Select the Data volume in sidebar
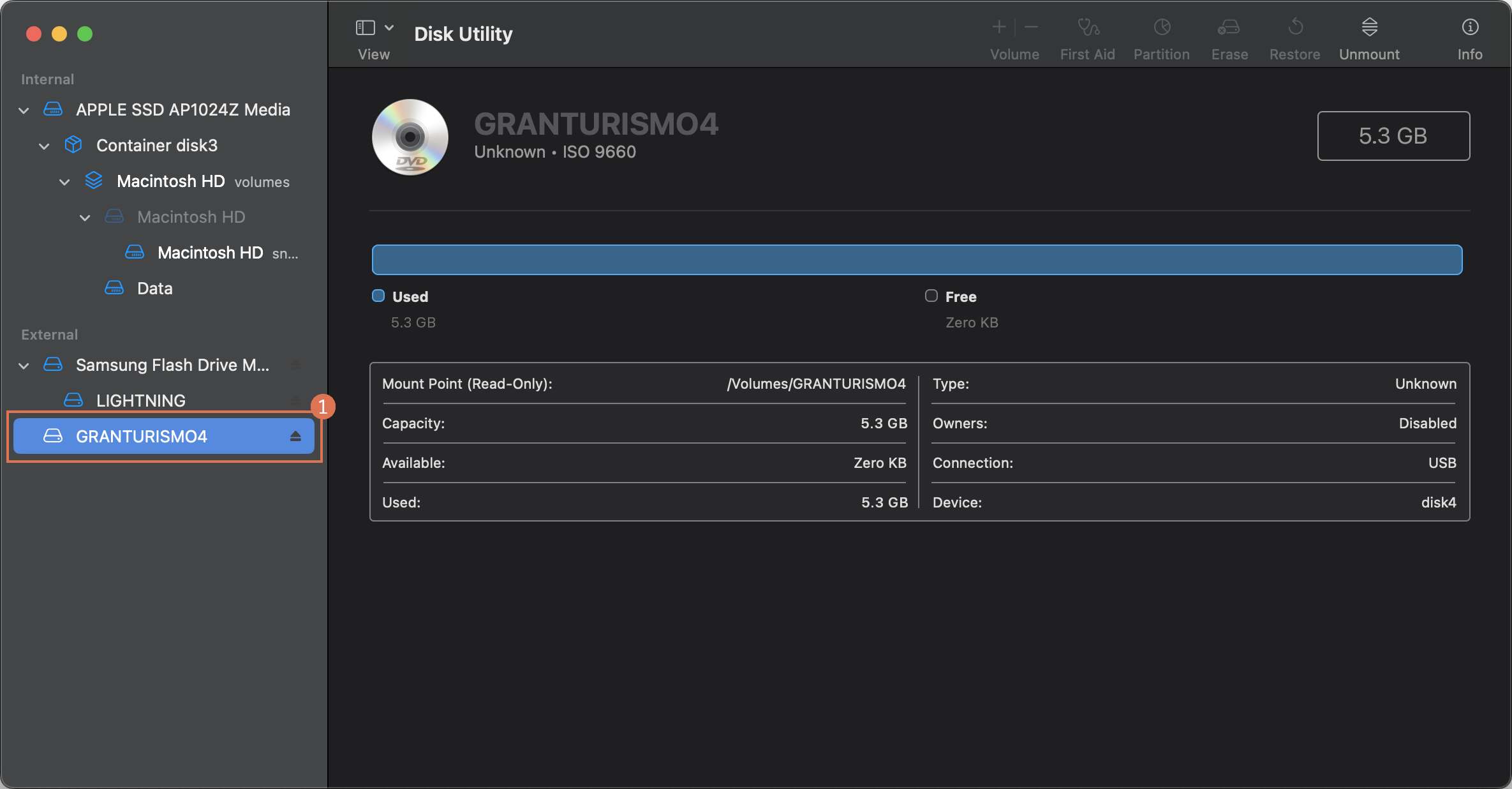The height and width of the screenshot is (789, 1512). [154, 288]
